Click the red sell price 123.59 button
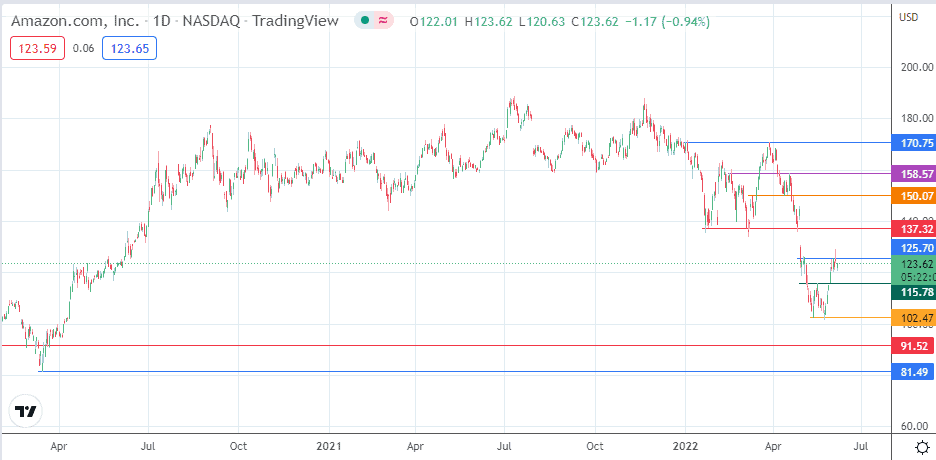936x460 pixels. pos(37,49)
